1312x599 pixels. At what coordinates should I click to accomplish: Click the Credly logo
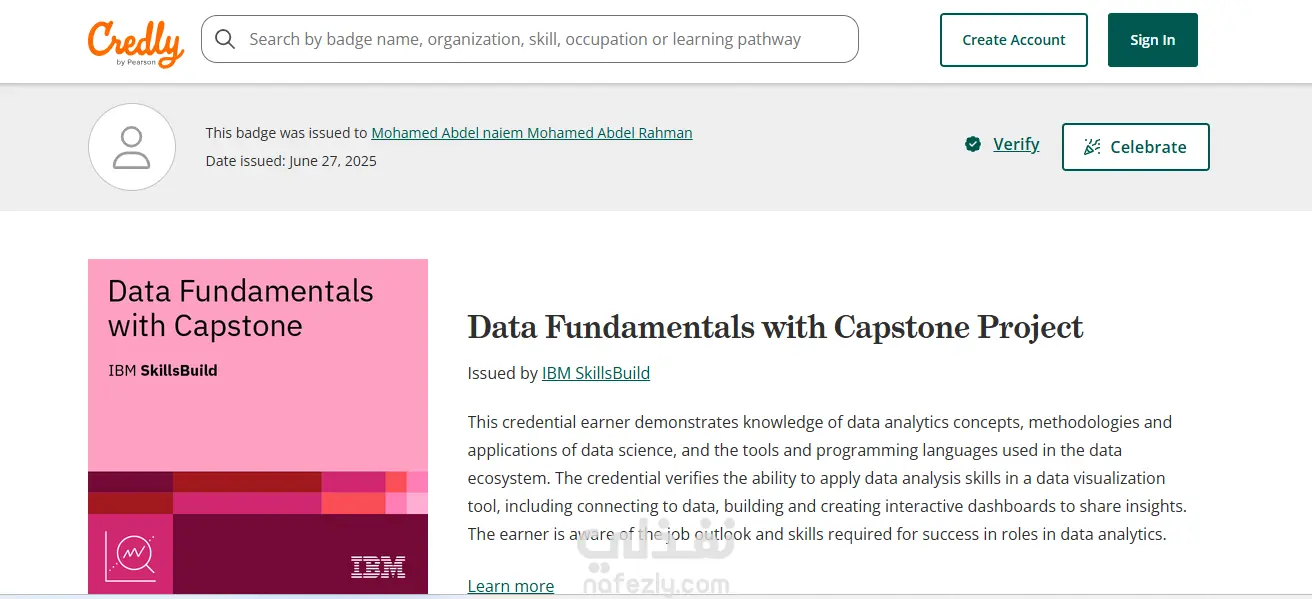pyautogui.click(x=136, y=42)
